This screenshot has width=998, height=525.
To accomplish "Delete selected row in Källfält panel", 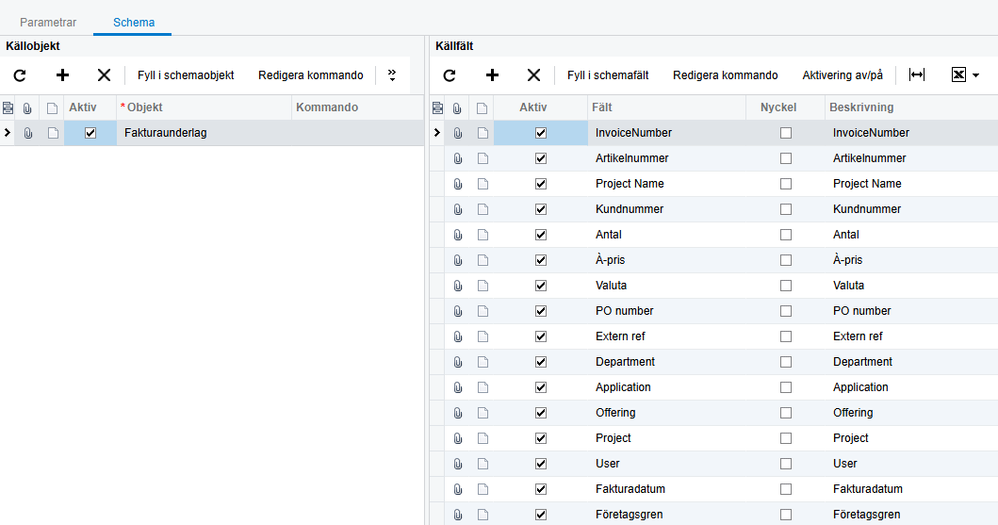I will point(534,75).
